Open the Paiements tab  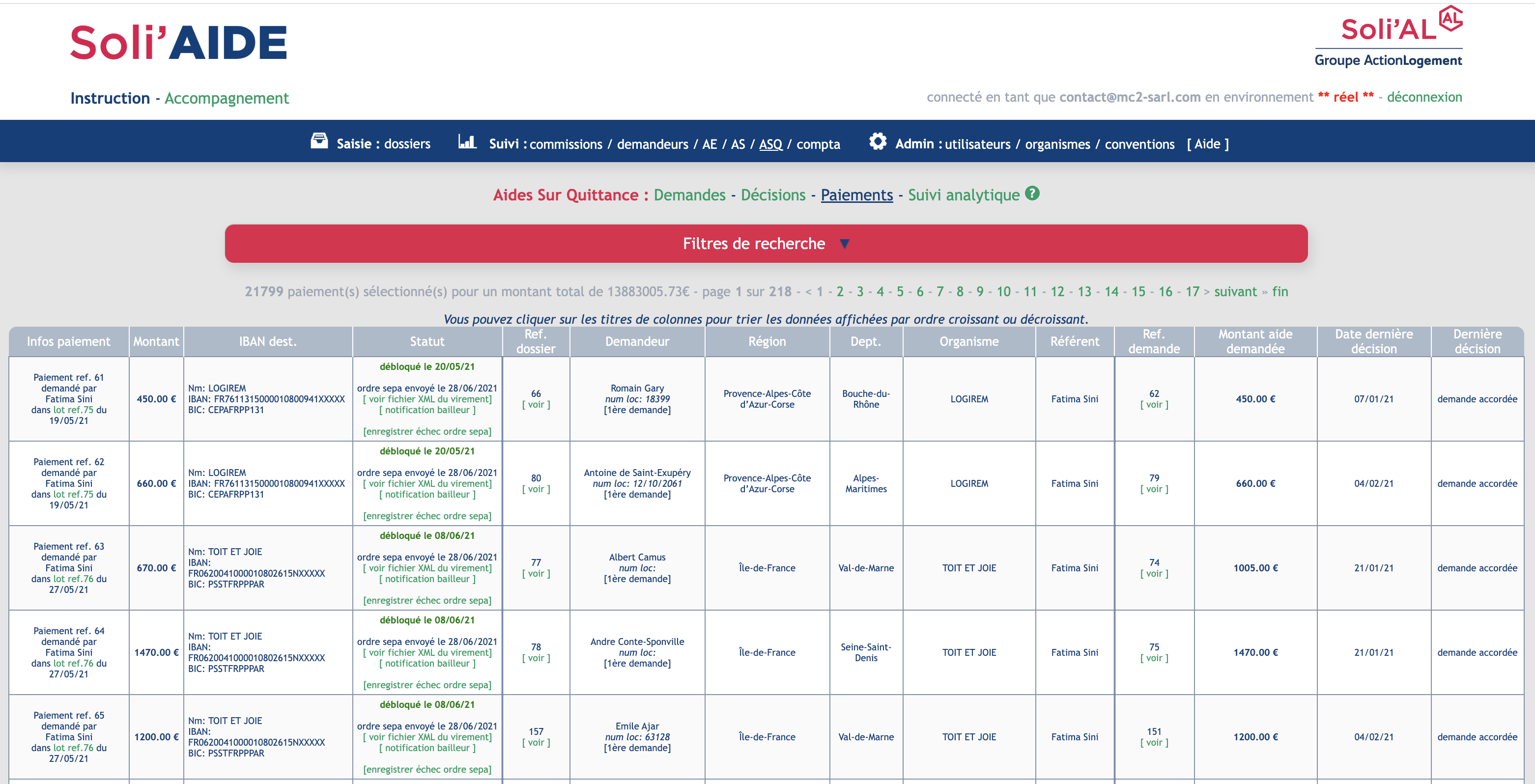pos(857,195)
